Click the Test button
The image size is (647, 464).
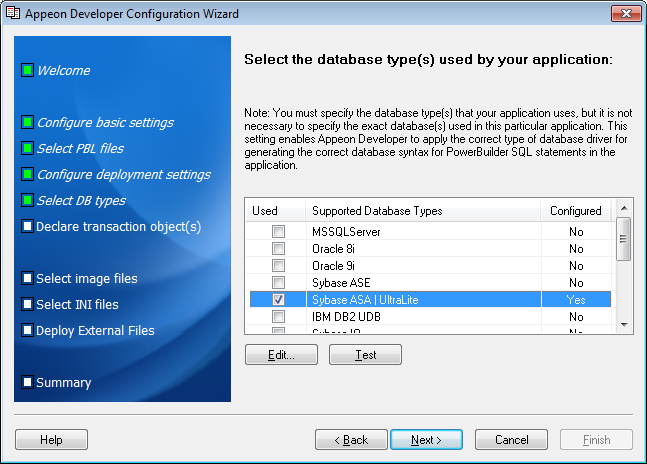pyautogui.click(x=365, y=355)
